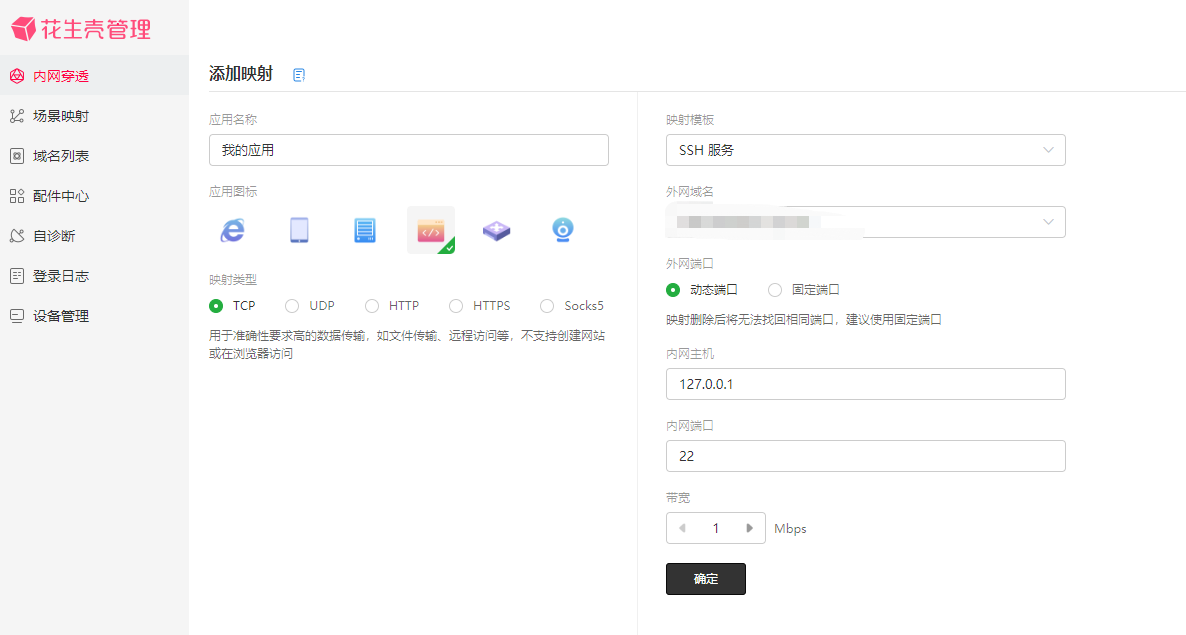The image size is (1186, 635).
Task: Choose the 固定端口 fixed port option
Action: click(x=775, y=290)
